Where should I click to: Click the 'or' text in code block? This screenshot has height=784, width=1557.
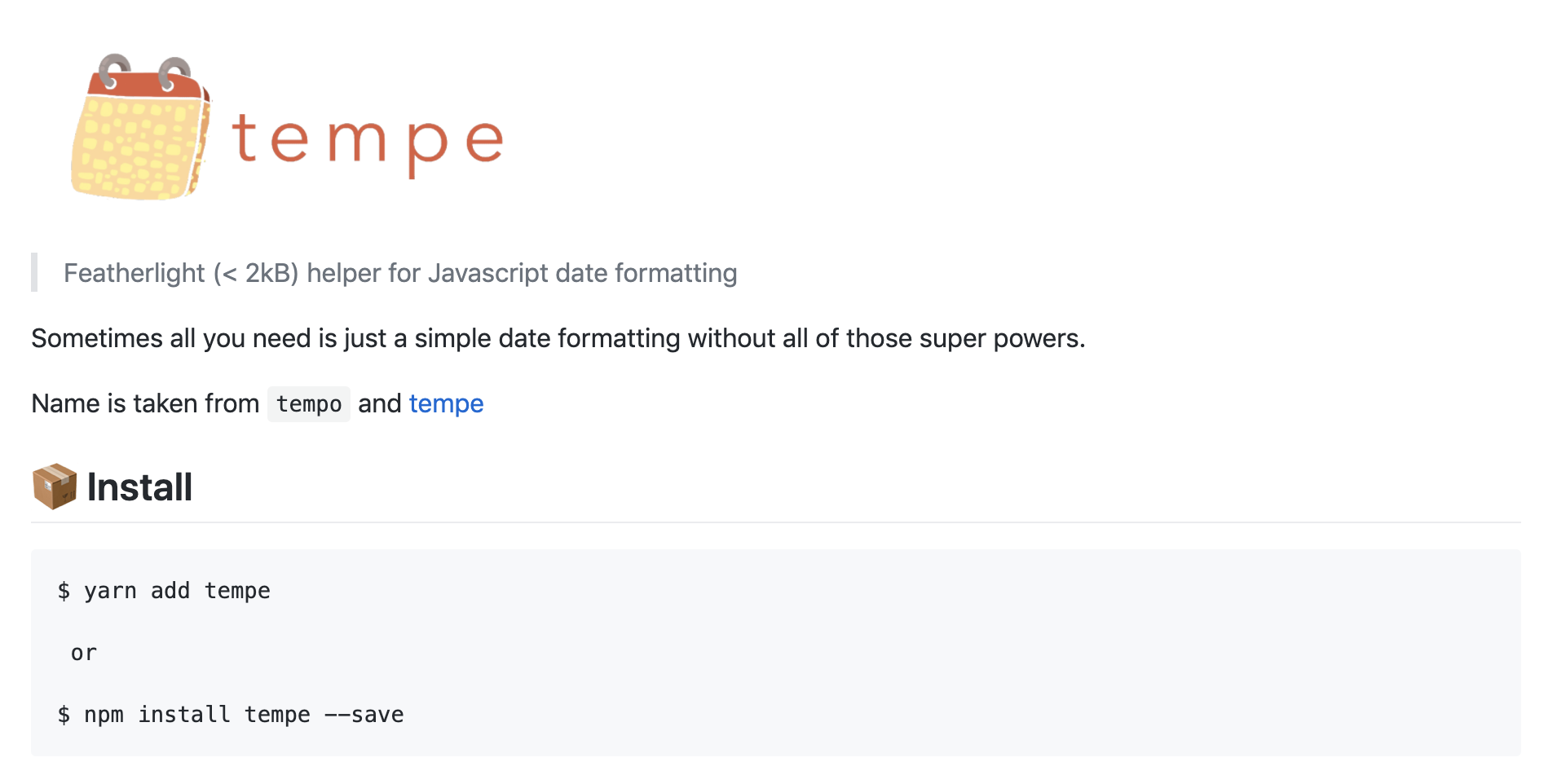click(83, 653)
